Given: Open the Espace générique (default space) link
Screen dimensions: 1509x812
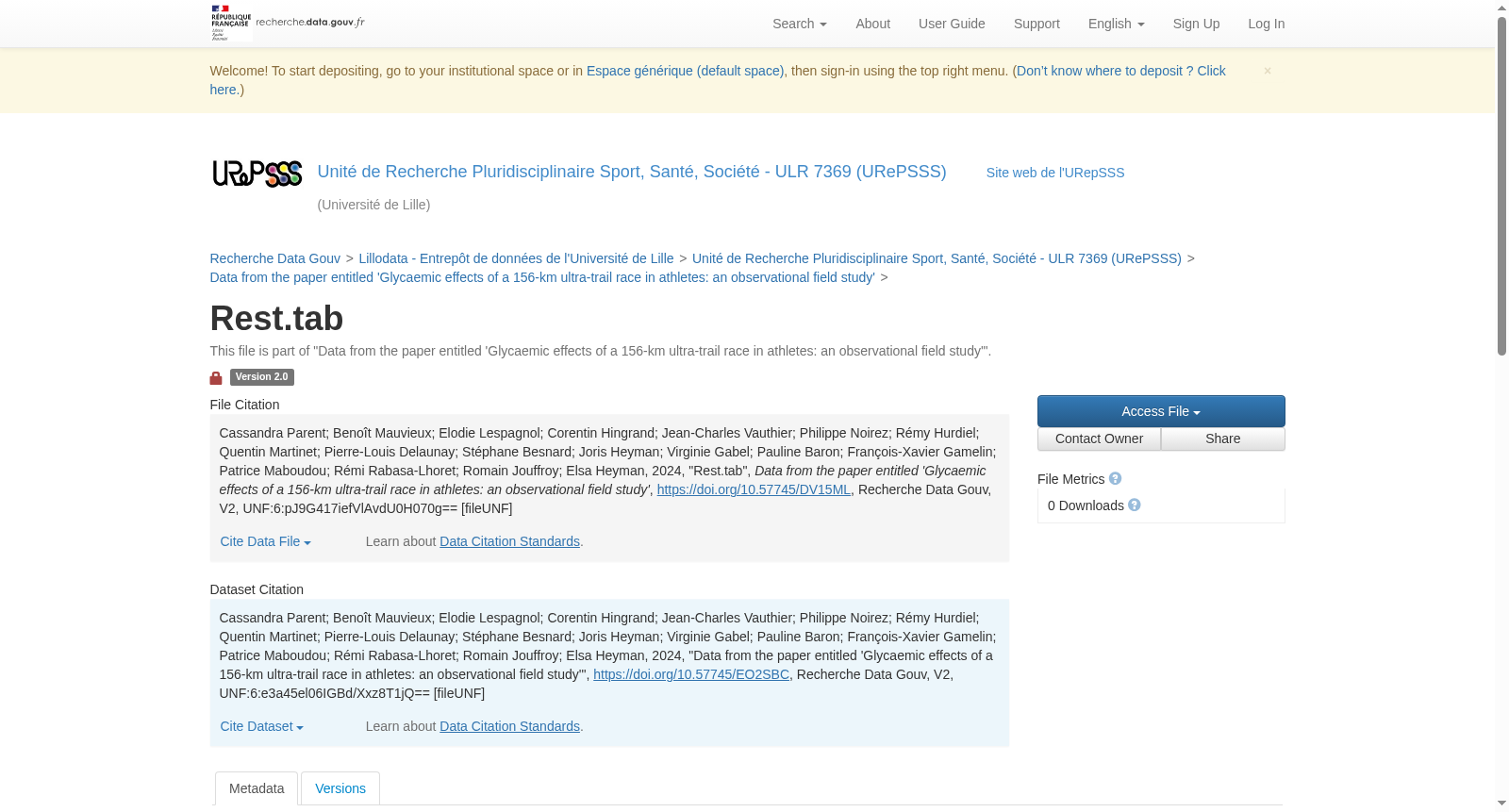Looking at the screenshot, I should pos(685,71).
